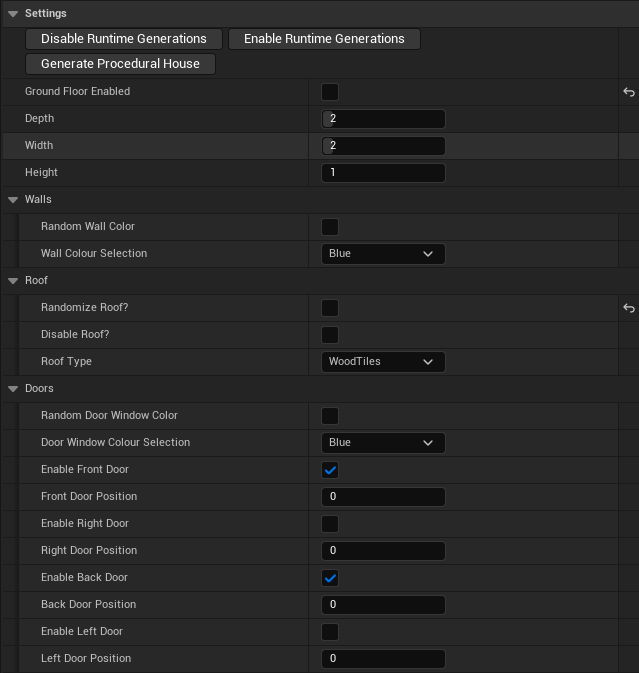
Task: Click Enable Runtime Generations button
Action: tap(324, 39)
